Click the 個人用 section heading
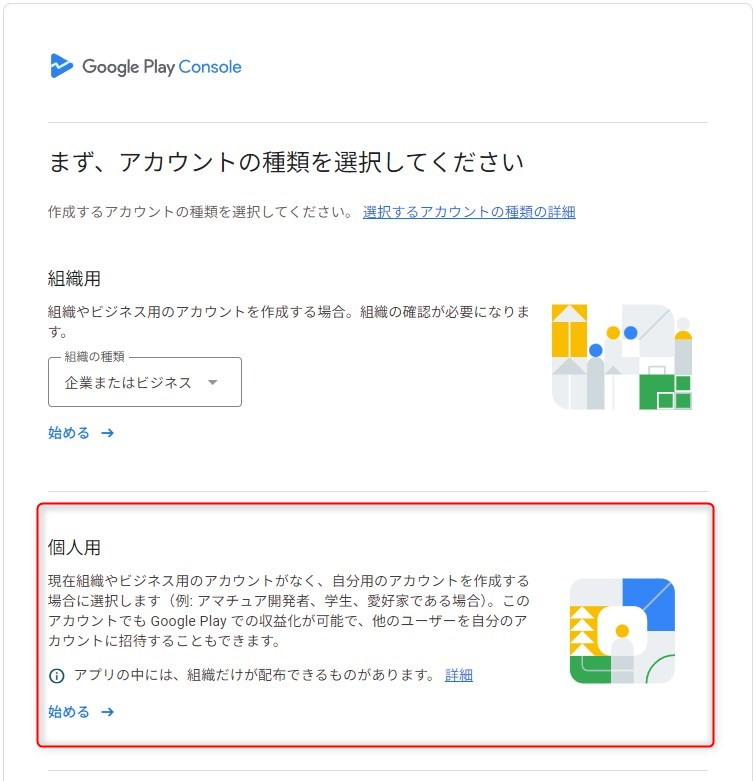The width and height of the screenshot is (754, 781). click(74, 547)
